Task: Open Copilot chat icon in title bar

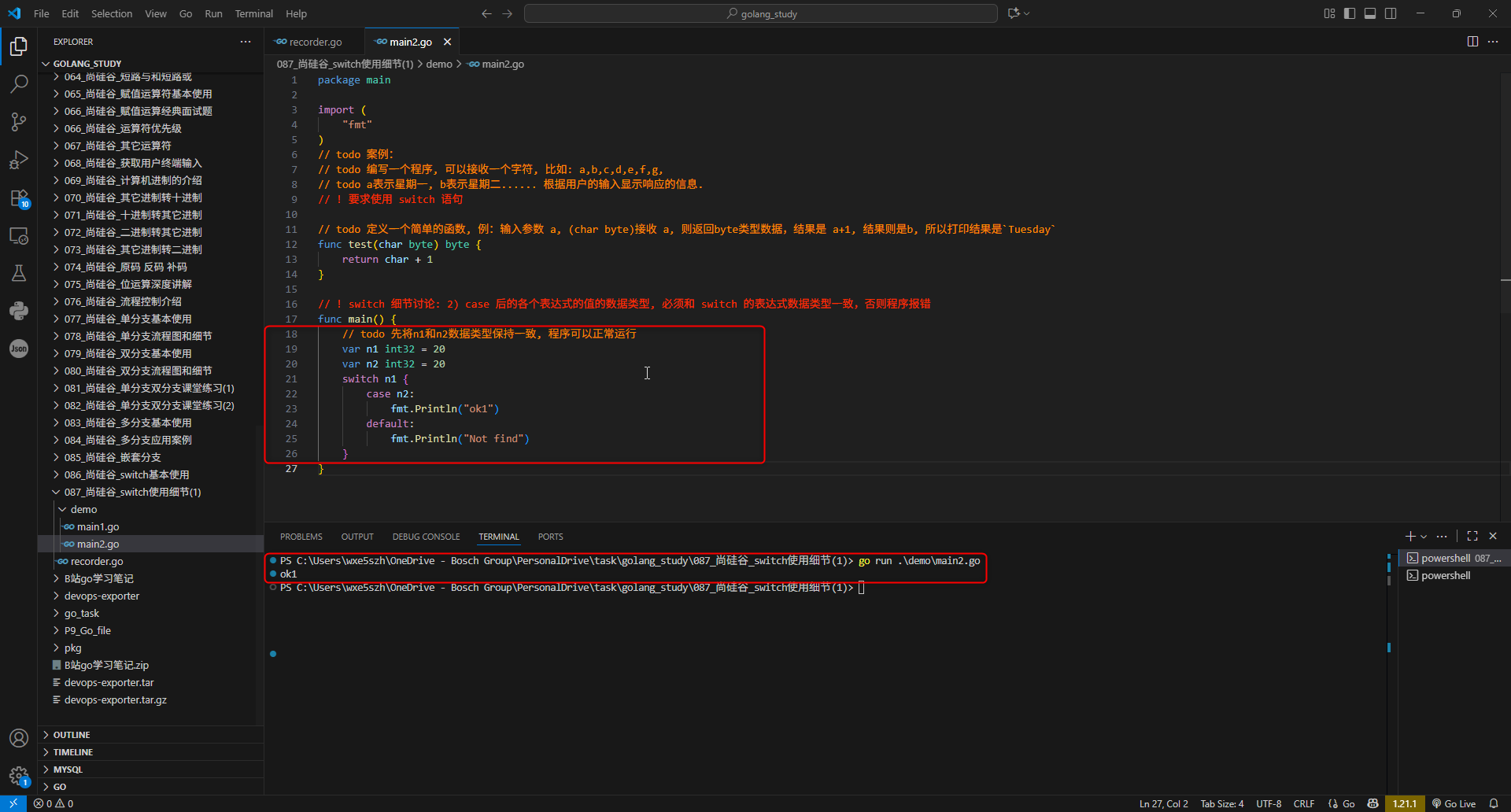Action: tap(1014, 13)
